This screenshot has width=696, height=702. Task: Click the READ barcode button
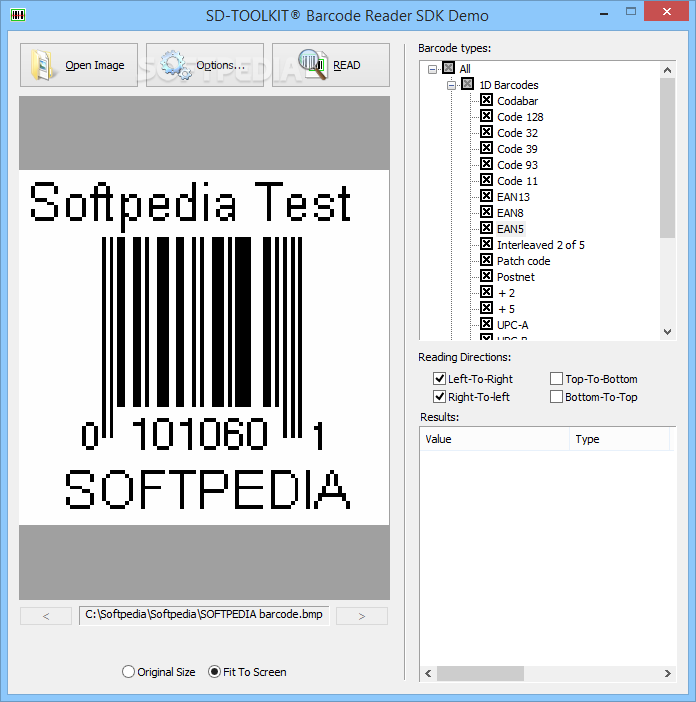[331, 65]
